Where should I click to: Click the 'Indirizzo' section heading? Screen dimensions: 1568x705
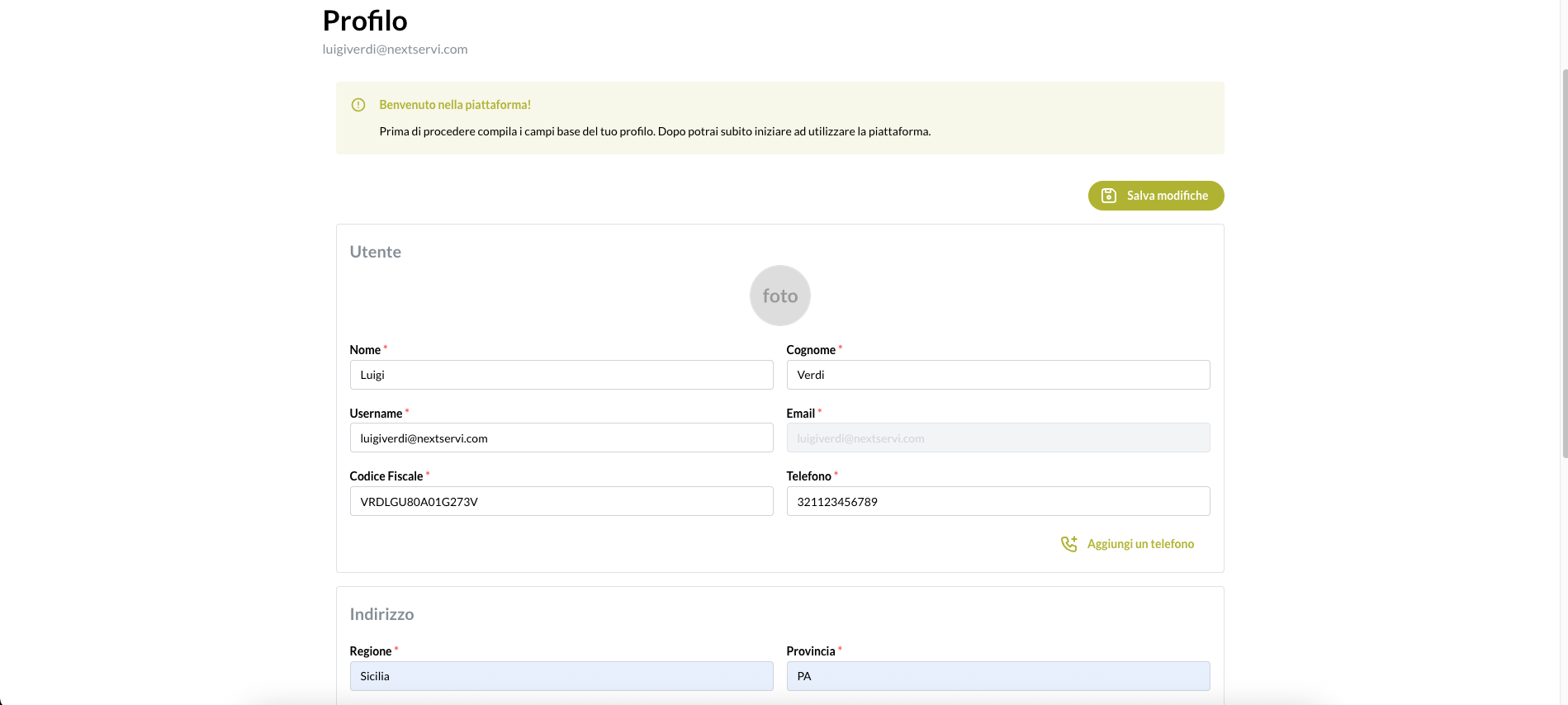(381, 614)
